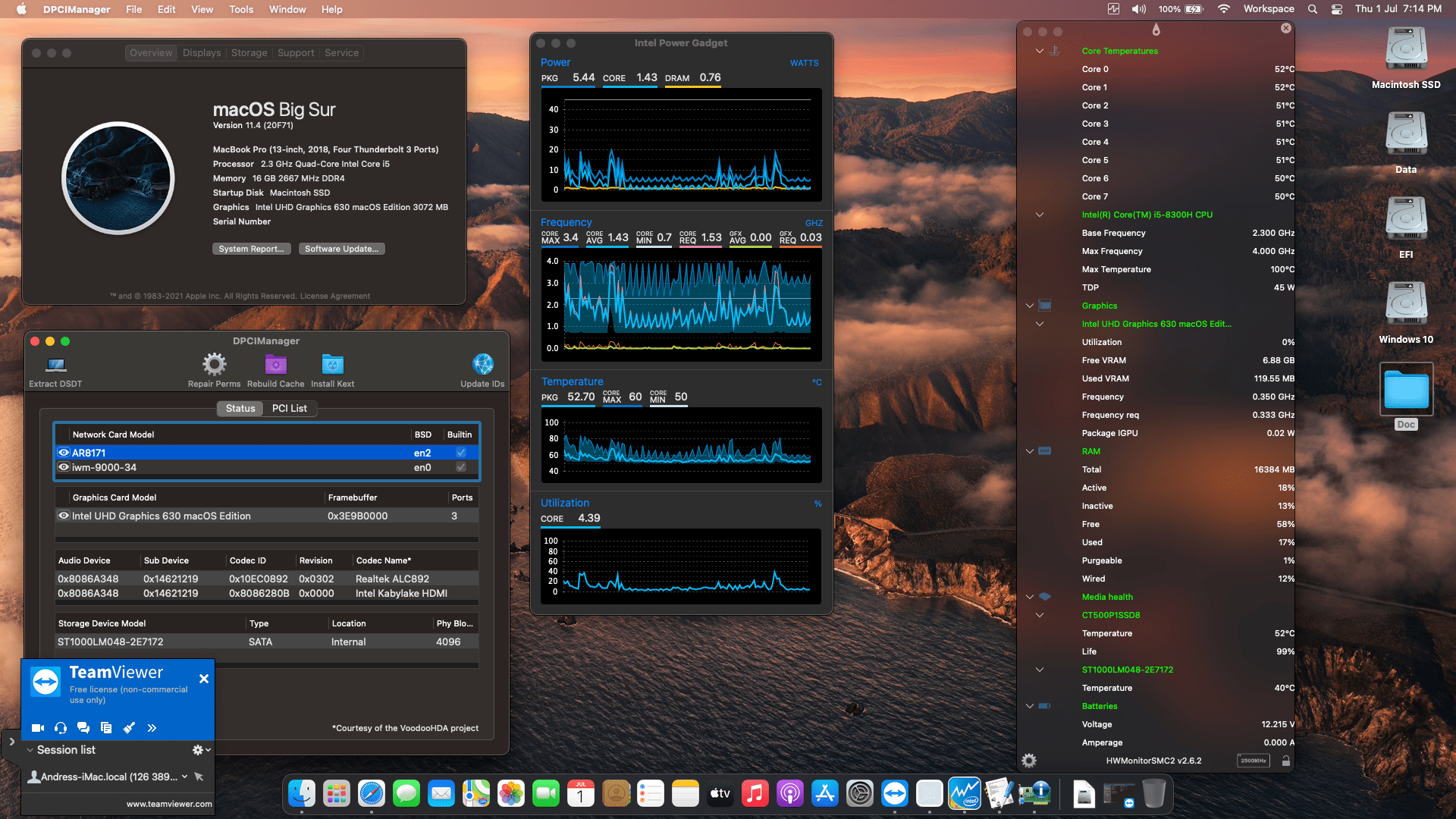Select the Windows 10 drive on desktop

coord(1406,305)
